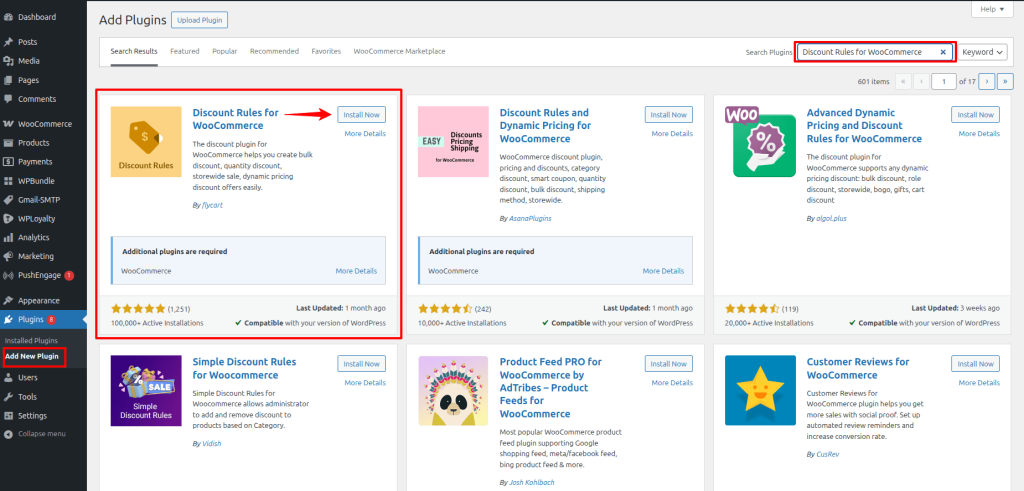The width and height of the screenshot is (1024, 491).
Task: Install Simple Discount Rules for Woocommerce
Action: coord(362,364)
